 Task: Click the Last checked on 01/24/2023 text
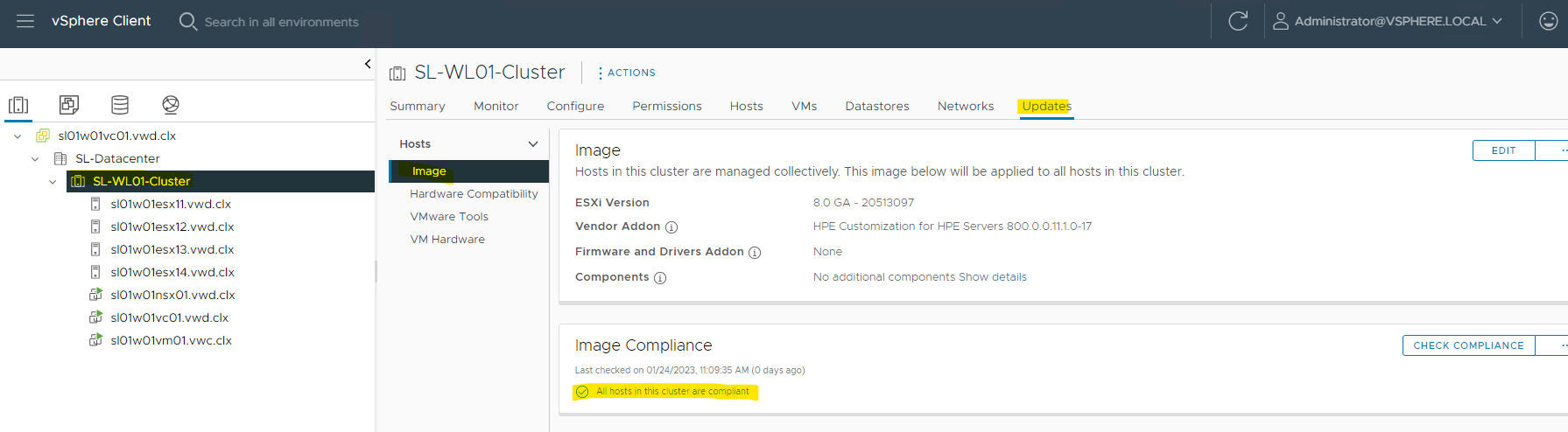coord(690,370)
